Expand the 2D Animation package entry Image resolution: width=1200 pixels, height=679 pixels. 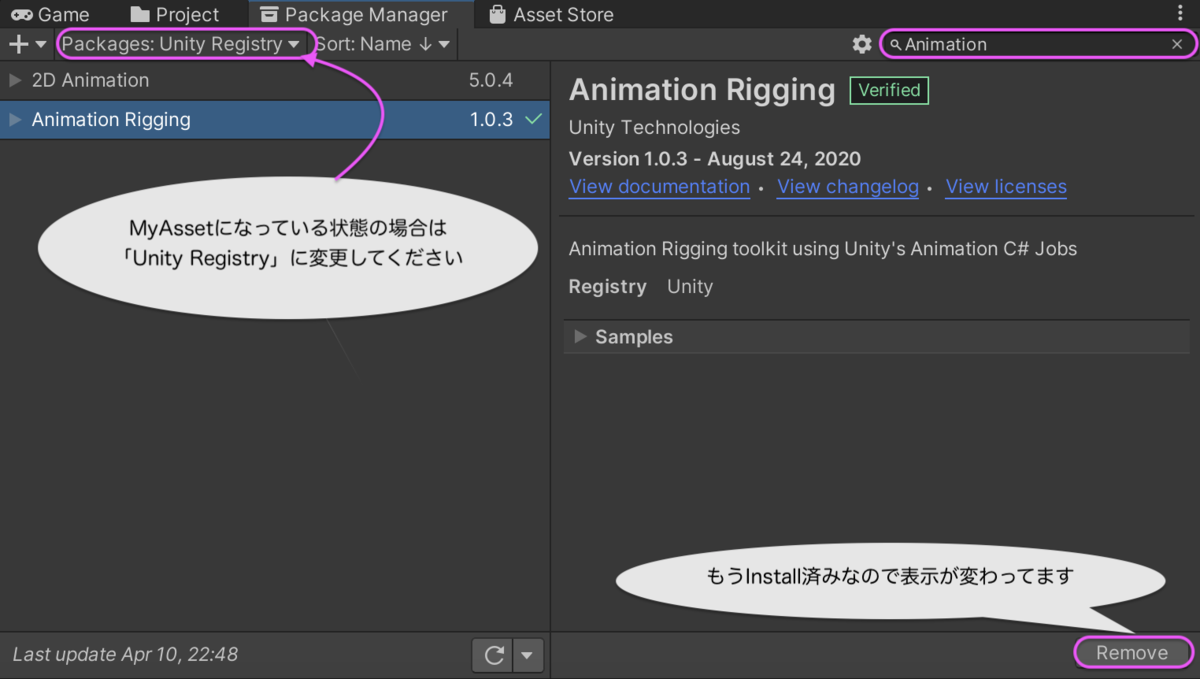(15, 80)
